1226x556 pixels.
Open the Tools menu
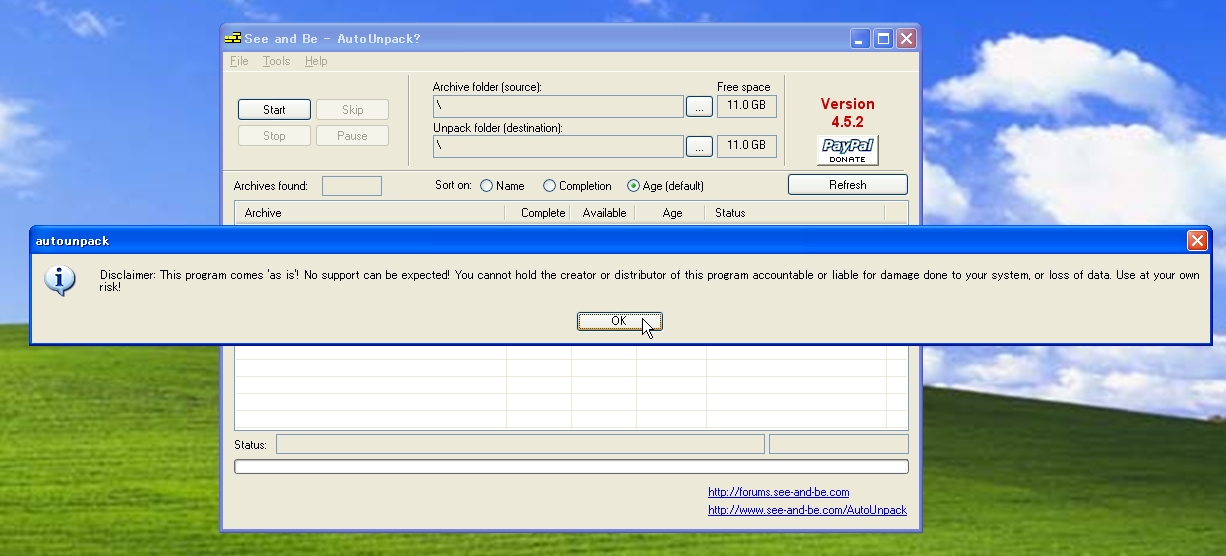pos(276,61)
